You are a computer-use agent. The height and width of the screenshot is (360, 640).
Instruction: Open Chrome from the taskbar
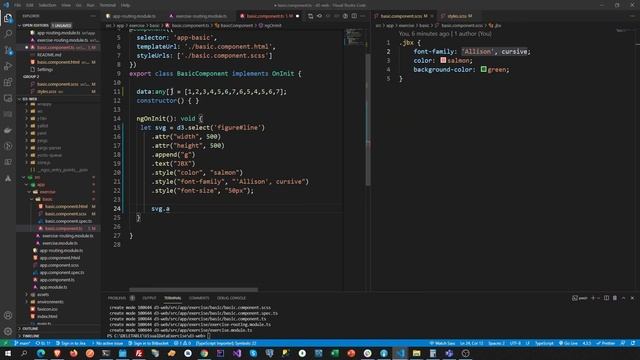[204, 353]
